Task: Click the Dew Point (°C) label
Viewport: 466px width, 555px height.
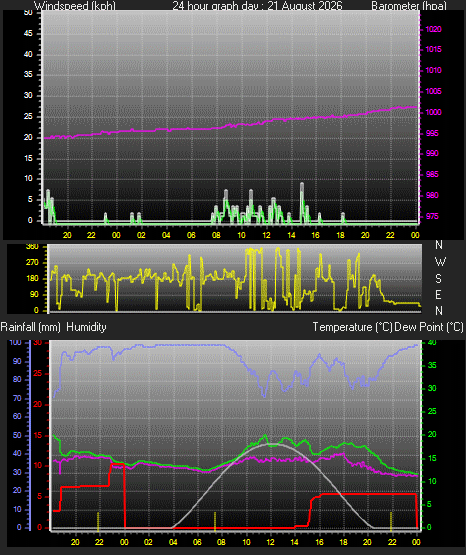Action: point(429,327)
